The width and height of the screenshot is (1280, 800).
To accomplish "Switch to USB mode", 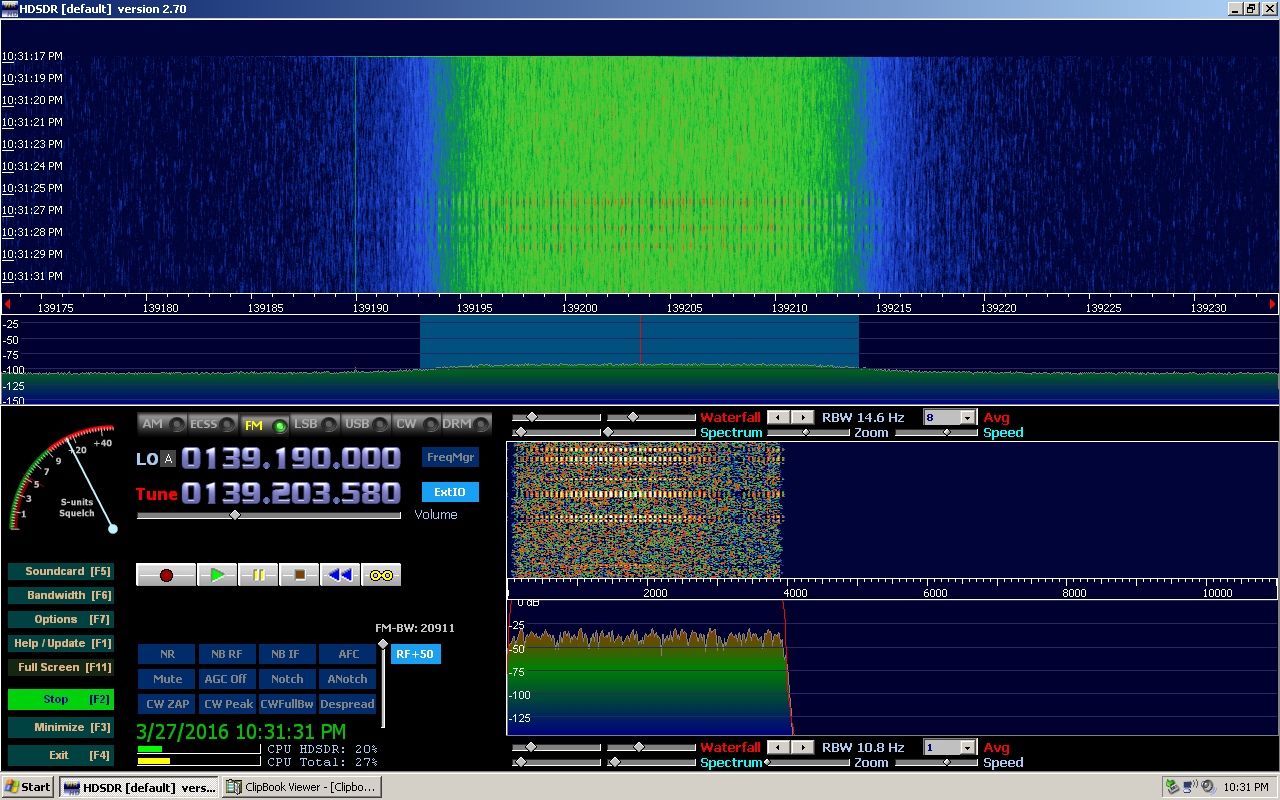I will [x=366, y=424].
